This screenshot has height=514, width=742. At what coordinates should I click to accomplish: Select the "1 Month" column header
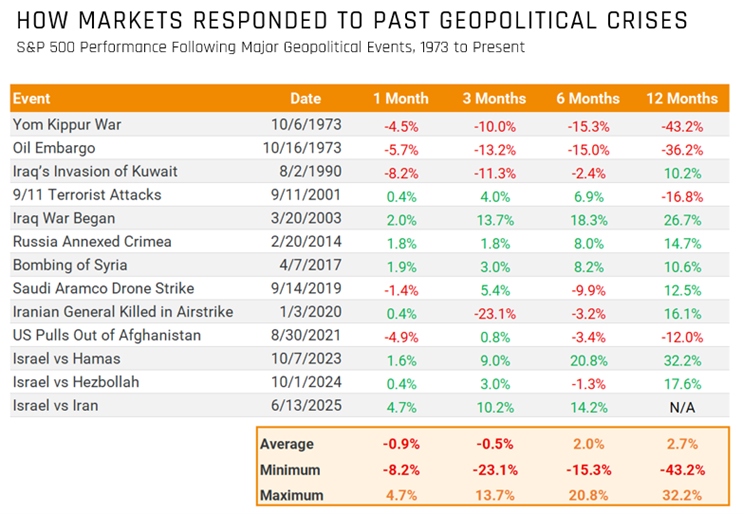click(x=400, y=99)
